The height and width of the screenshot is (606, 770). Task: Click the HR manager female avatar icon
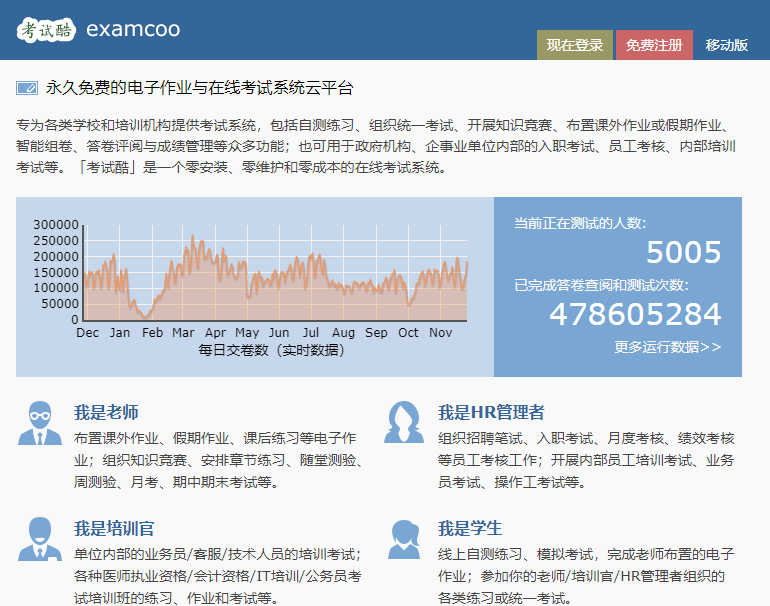tap(404, 422)
